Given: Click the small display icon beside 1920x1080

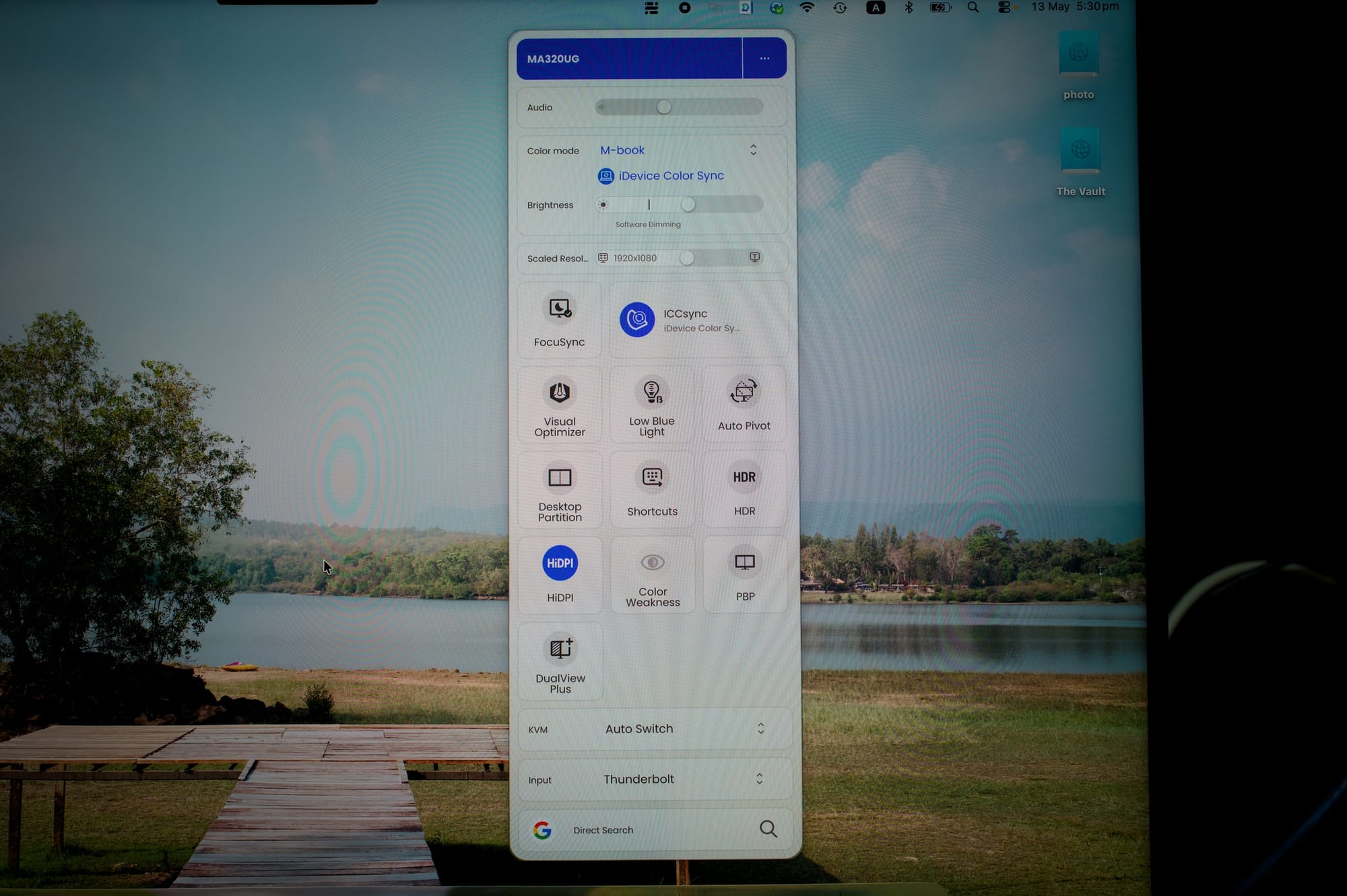Looking at the screenshot, I should [603, 258].
